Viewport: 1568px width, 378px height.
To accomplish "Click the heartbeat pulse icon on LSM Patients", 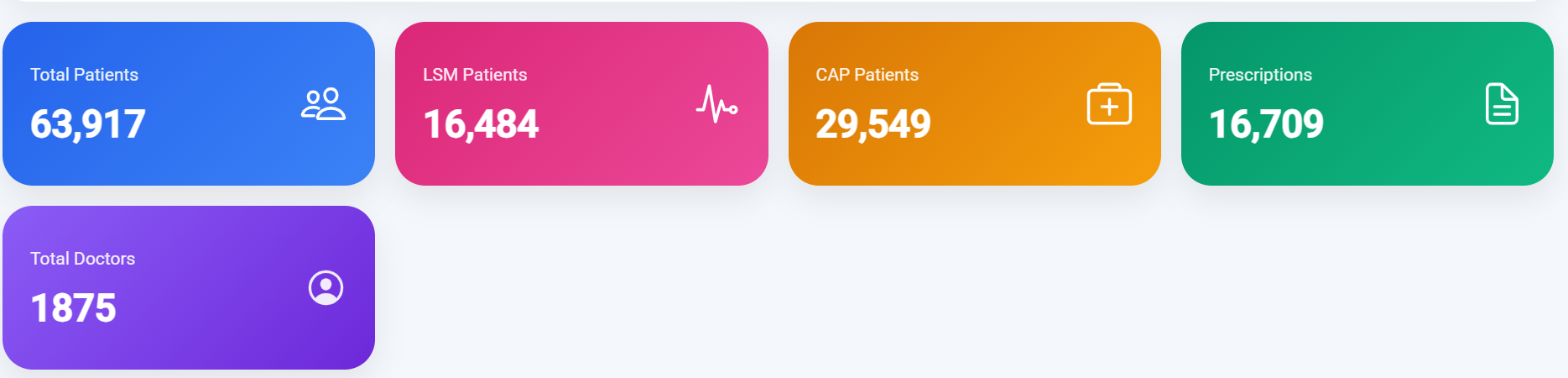I will point(716,104).
